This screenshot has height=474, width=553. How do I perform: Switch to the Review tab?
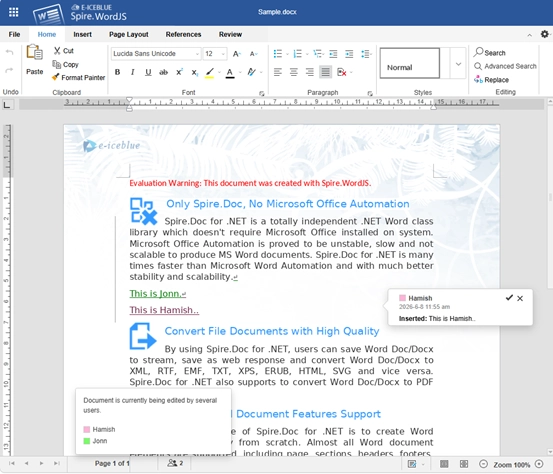(230, 35)
